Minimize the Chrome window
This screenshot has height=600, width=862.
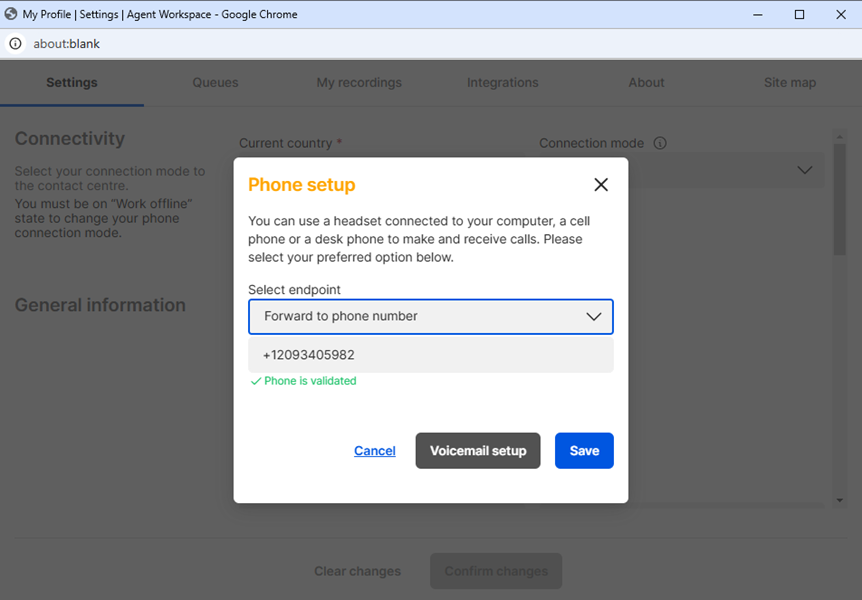click(758, 14)
